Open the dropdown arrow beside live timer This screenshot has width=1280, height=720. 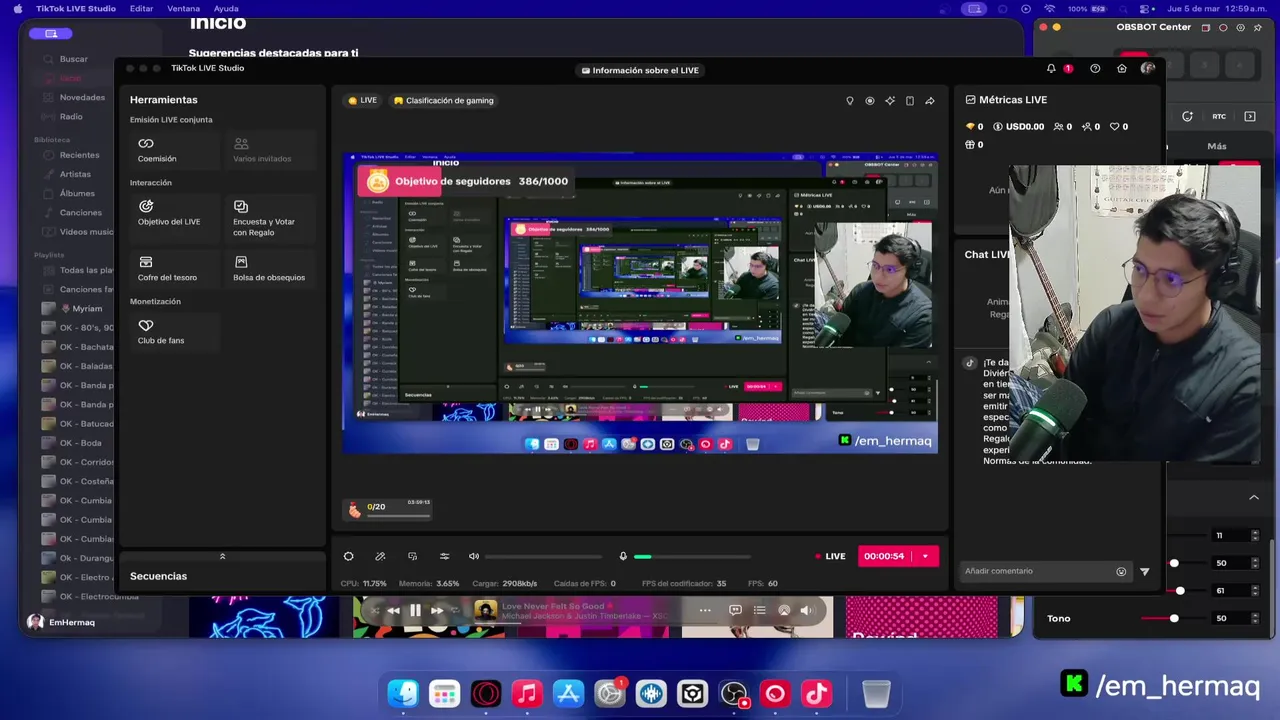click(925, 556)
